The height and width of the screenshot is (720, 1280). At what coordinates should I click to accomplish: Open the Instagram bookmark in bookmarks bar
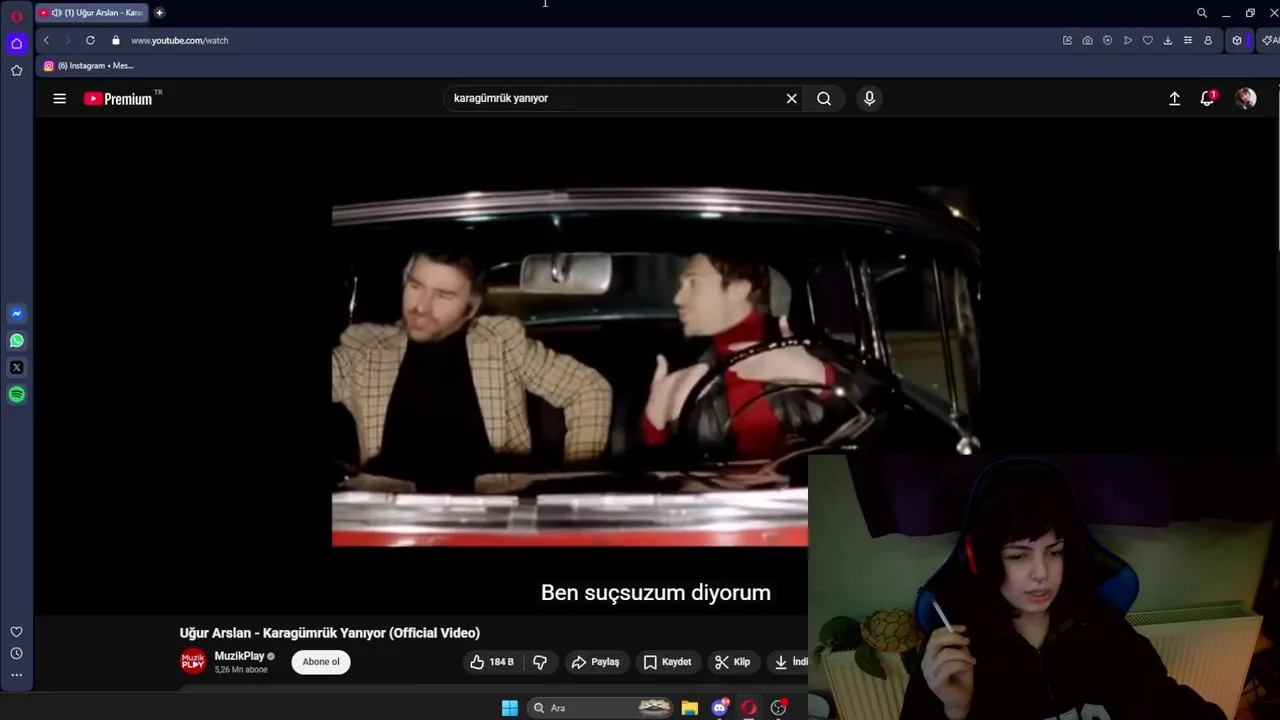tap(89, 66)
